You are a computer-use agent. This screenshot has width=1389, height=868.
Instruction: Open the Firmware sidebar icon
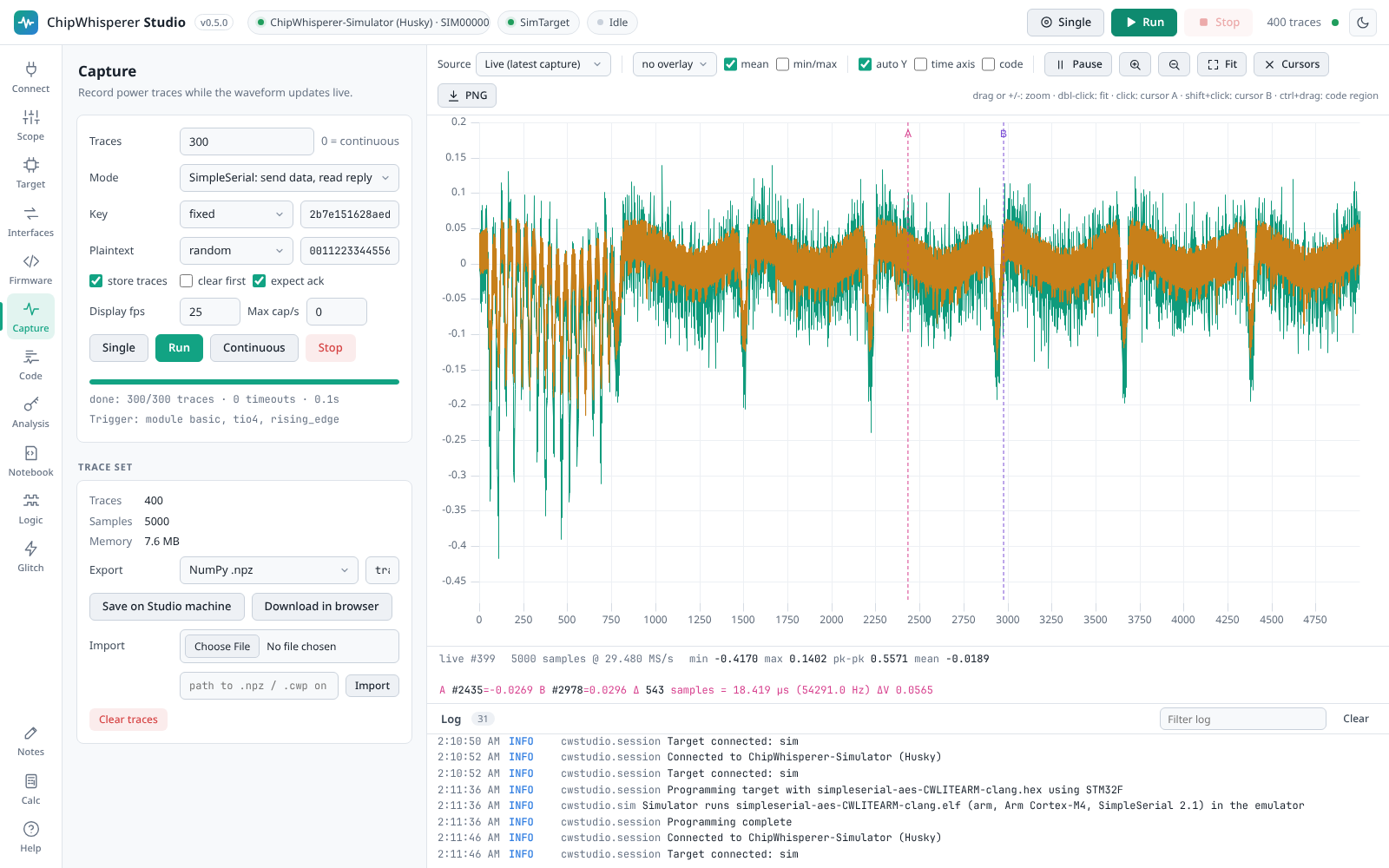(30, 269)
